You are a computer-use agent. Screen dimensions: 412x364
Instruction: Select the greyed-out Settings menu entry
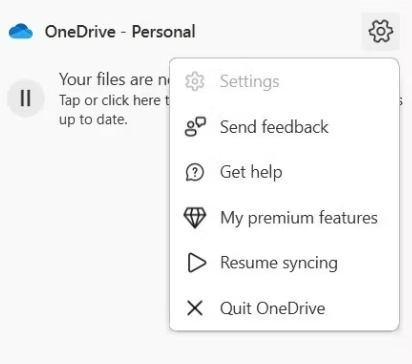point(284,81)
